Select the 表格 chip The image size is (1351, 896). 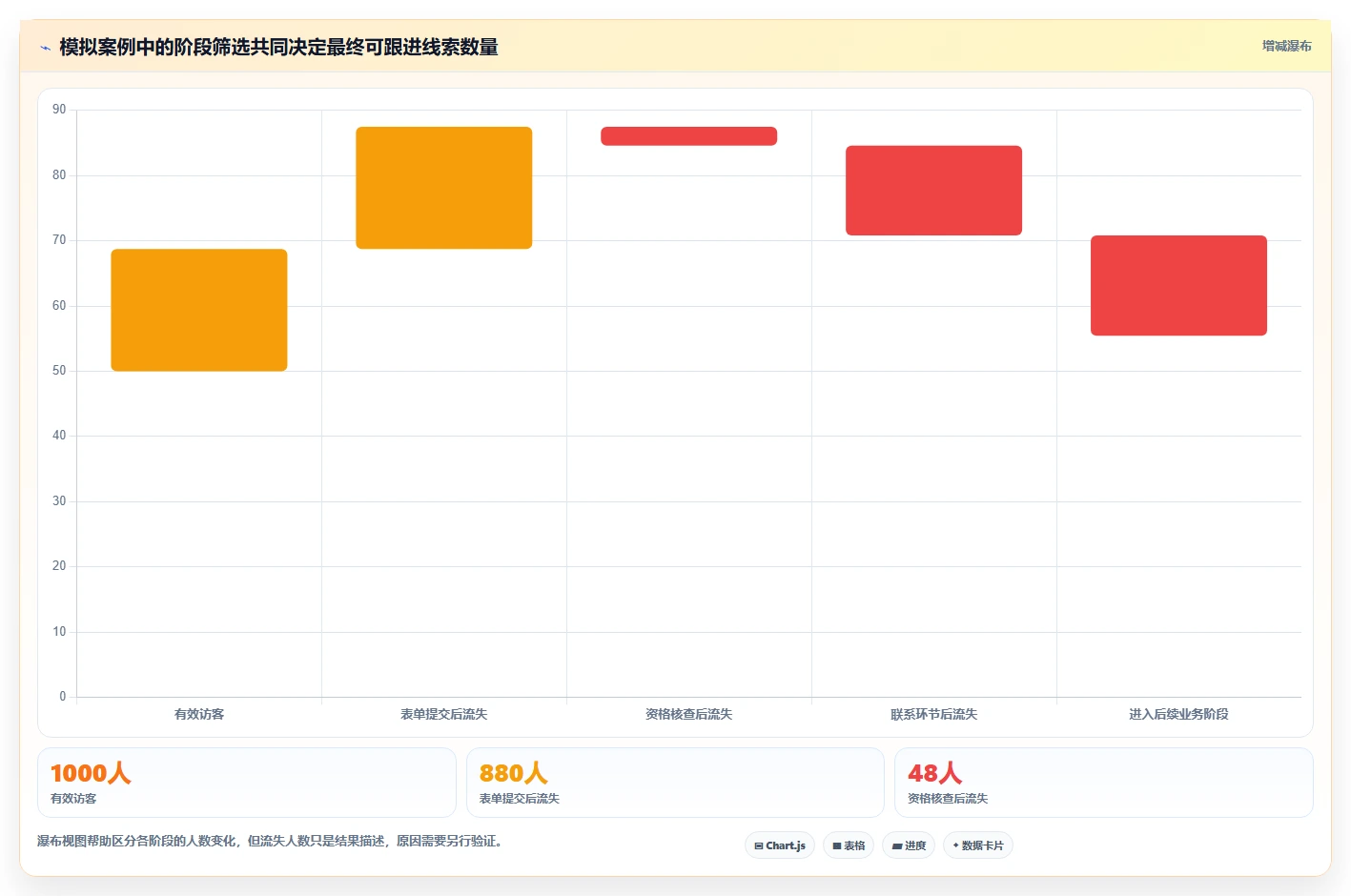pos(849,845)
